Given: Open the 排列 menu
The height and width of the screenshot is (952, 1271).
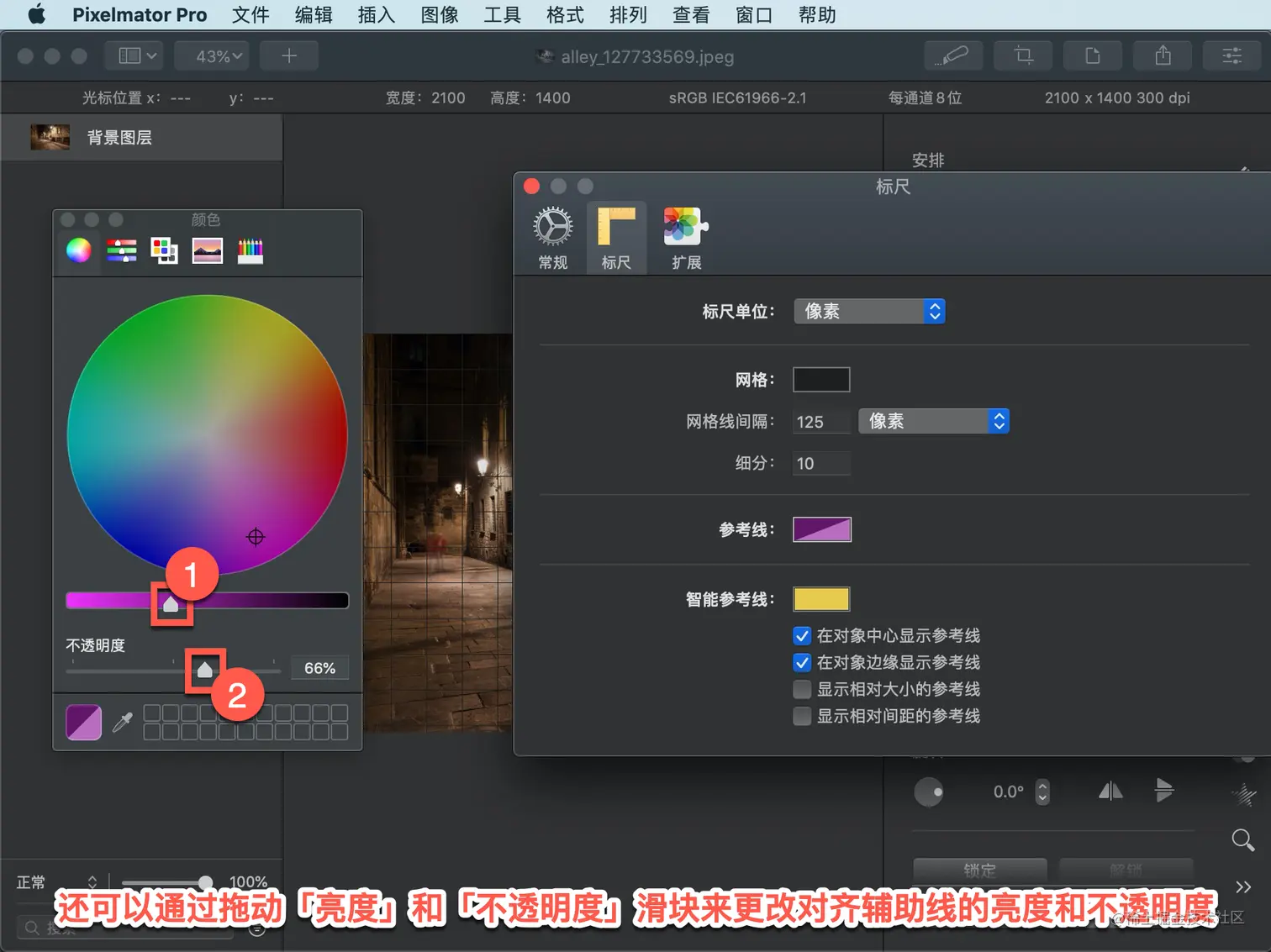Looking at the screenshot, I should pos(628,14).
